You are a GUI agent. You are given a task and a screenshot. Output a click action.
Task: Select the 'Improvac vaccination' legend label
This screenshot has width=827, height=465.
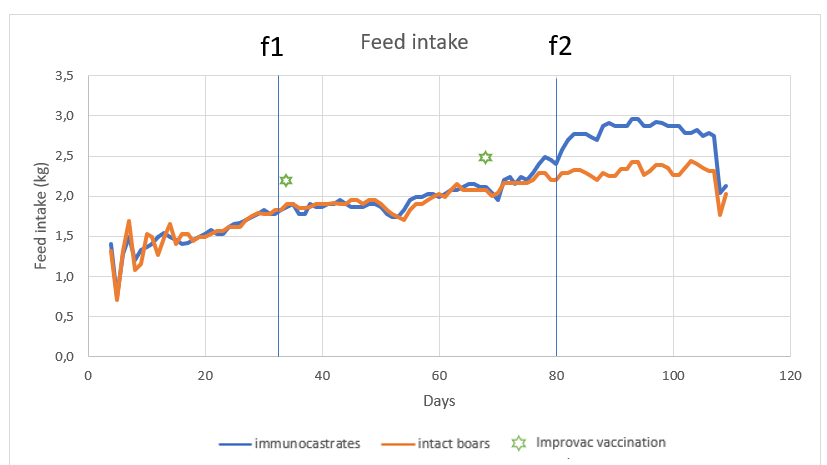[x=600, y=442]
